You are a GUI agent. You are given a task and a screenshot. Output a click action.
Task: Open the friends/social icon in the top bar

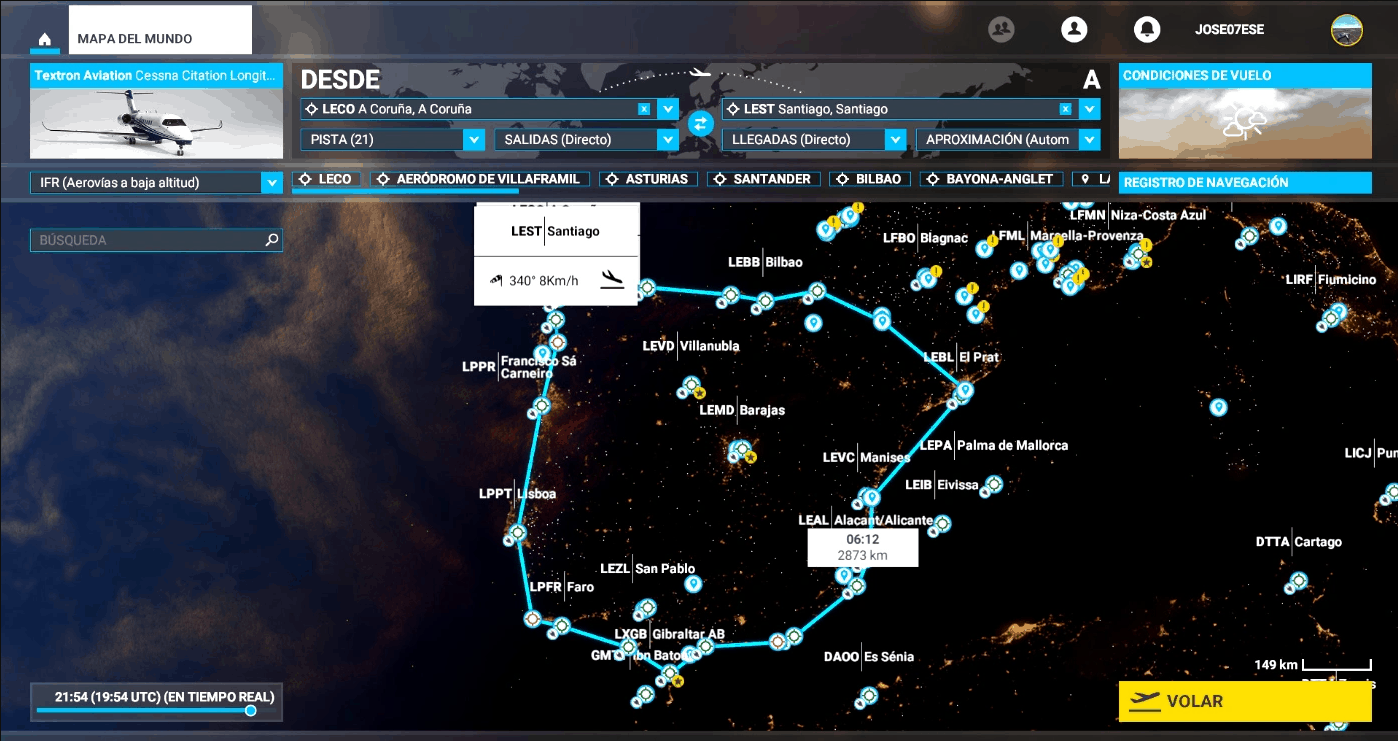coord(999,30)
